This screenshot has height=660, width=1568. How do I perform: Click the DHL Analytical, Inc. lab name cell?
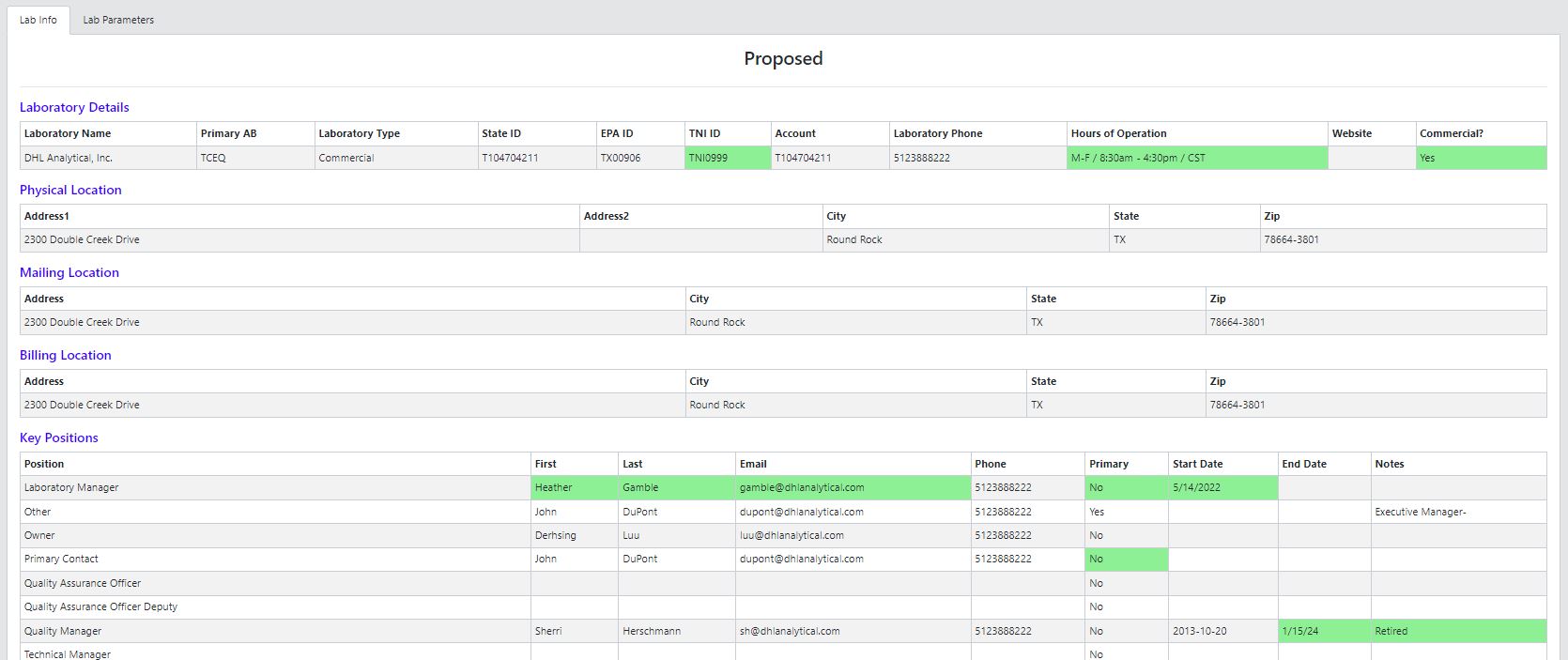pos(108,158)
